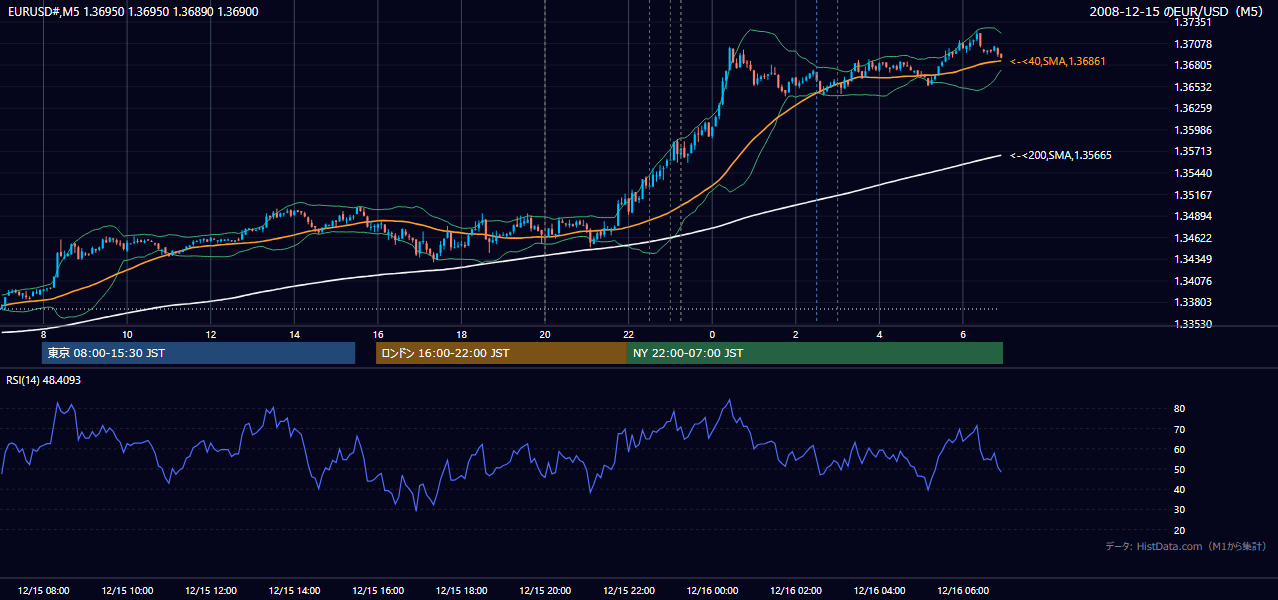Click hour tick 14 below the price chart
Image resolution: width=1278 pixels, height=600 pixels.
(x=294, y=334)
